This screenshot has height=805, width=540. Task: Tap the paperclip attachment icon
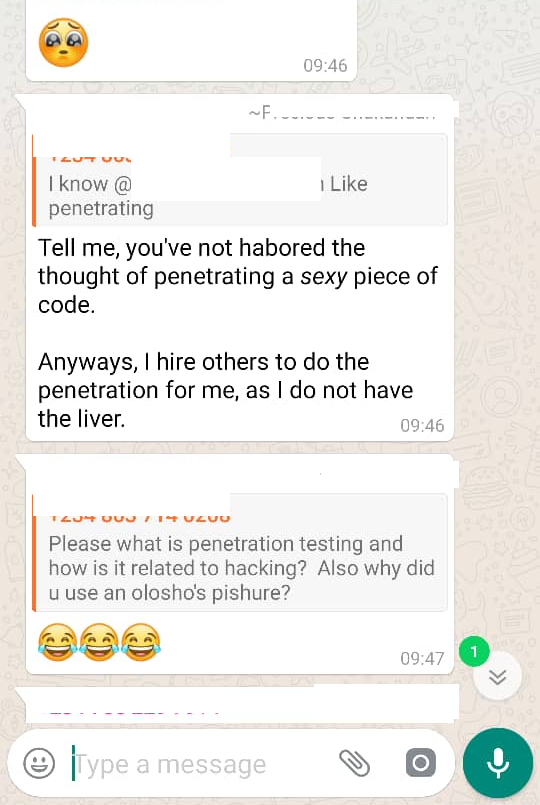coord(354,763)
